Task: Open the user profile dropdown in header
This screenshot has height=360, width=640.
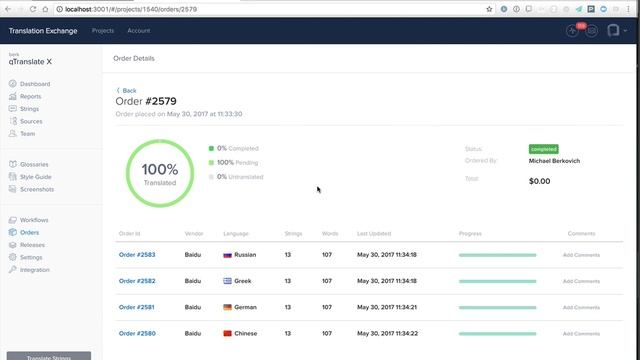Action: coord(617,31)
